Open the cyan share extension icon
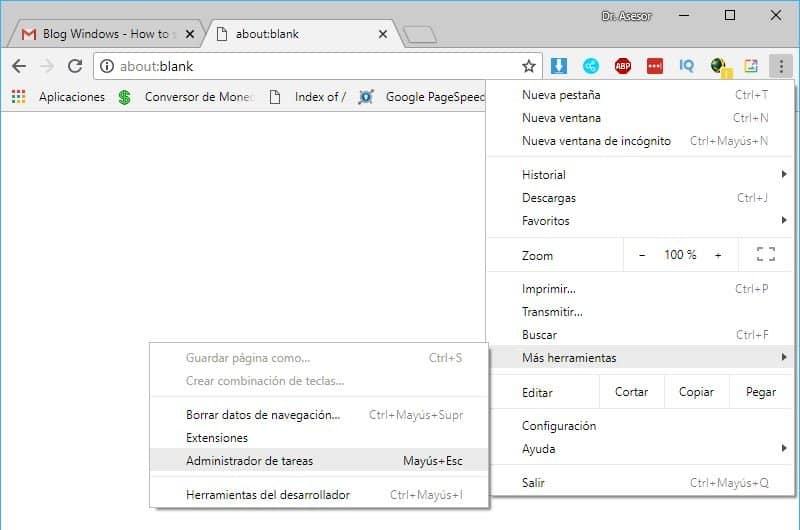The width and height of the screenshot is (800, 530). (591, 66)
